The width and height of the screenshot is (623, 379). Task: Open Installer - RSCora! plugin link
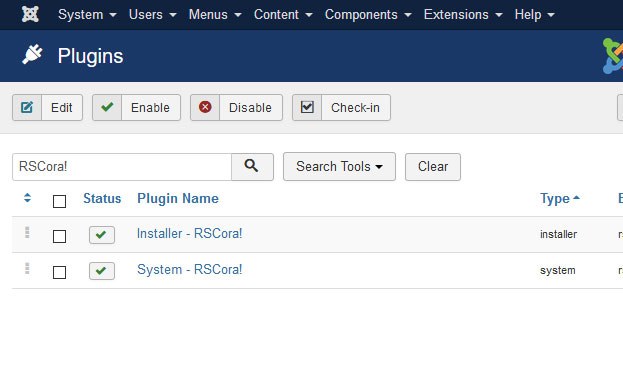click(x=190, y=234)
